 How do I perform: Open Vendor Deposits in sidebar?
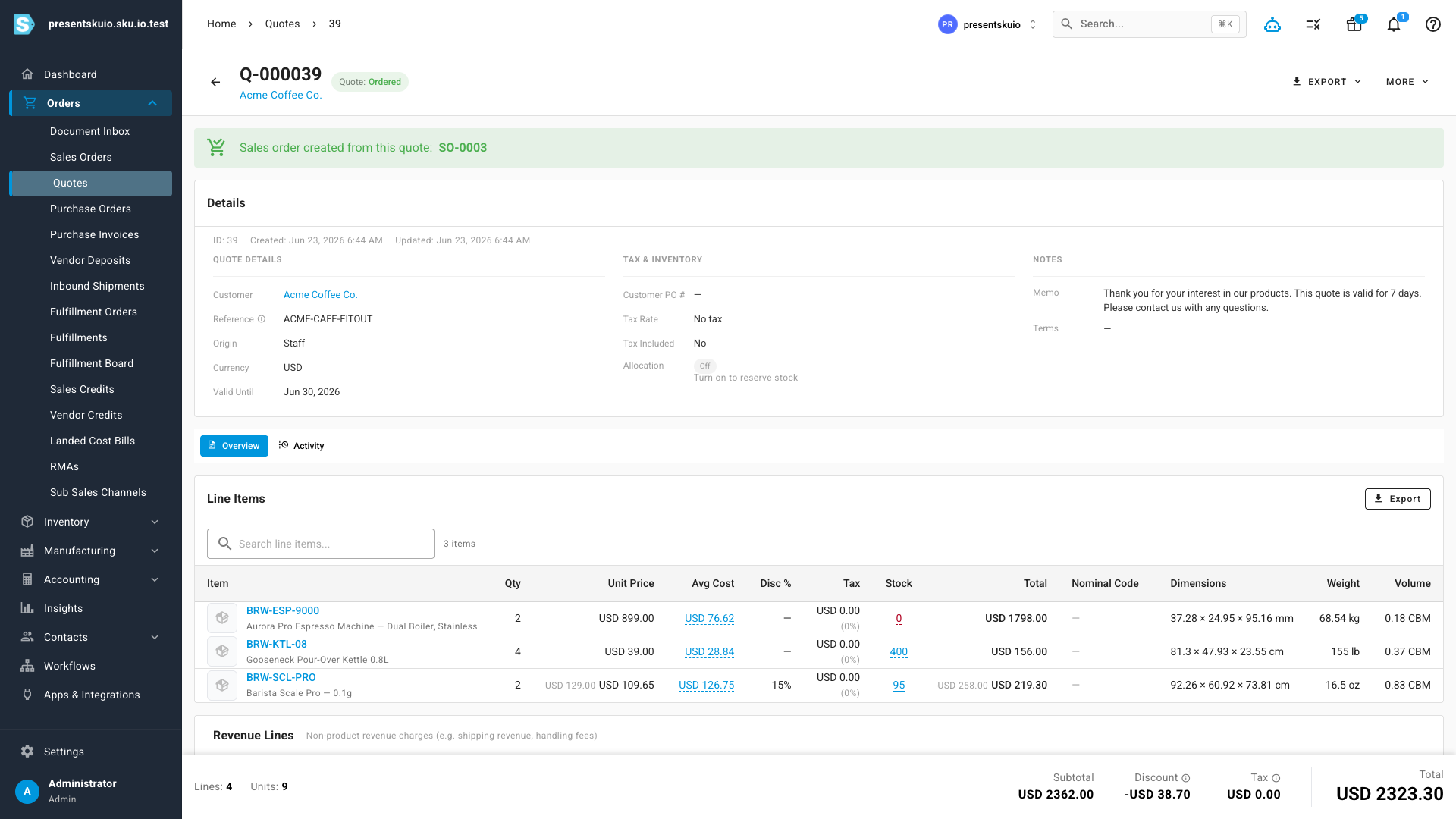[91, 260]
